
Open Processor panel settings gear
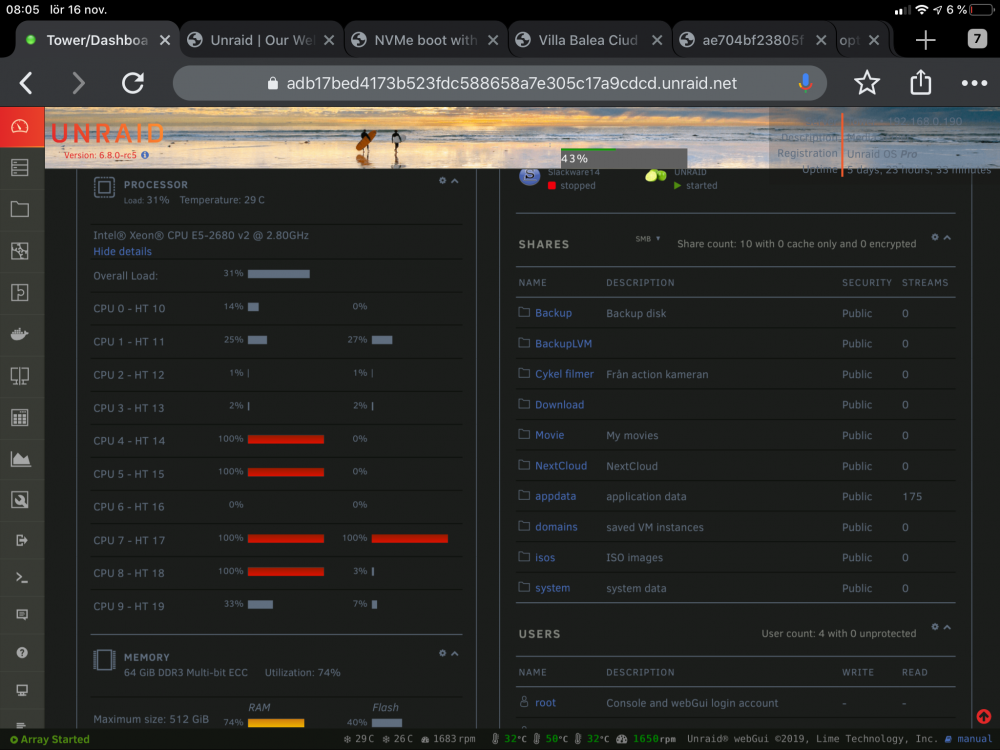coord(442,180)
